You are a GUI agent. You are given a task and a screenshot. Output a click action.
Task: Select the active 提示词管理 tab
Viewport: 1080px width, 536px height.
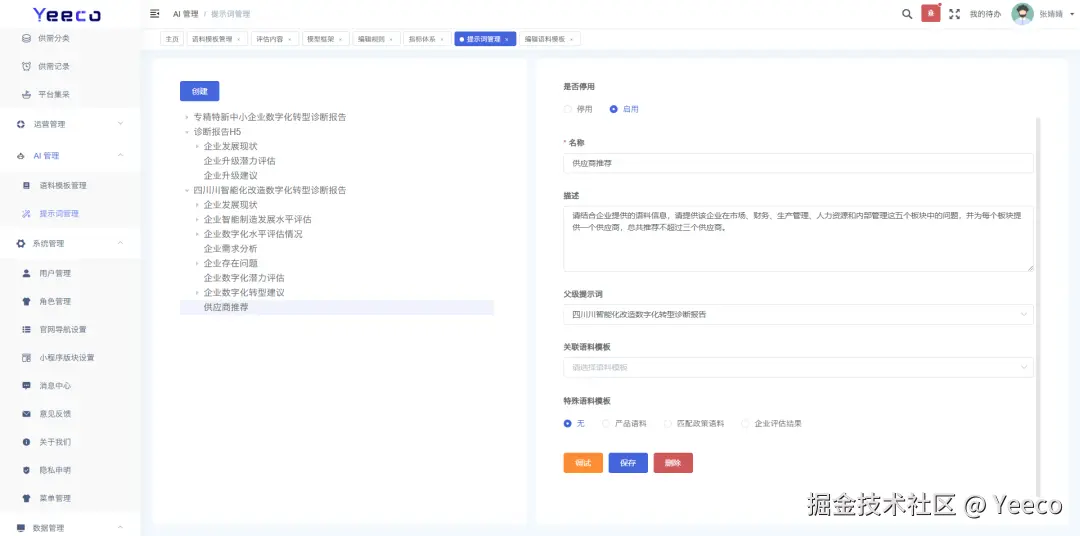click(483, 39)
